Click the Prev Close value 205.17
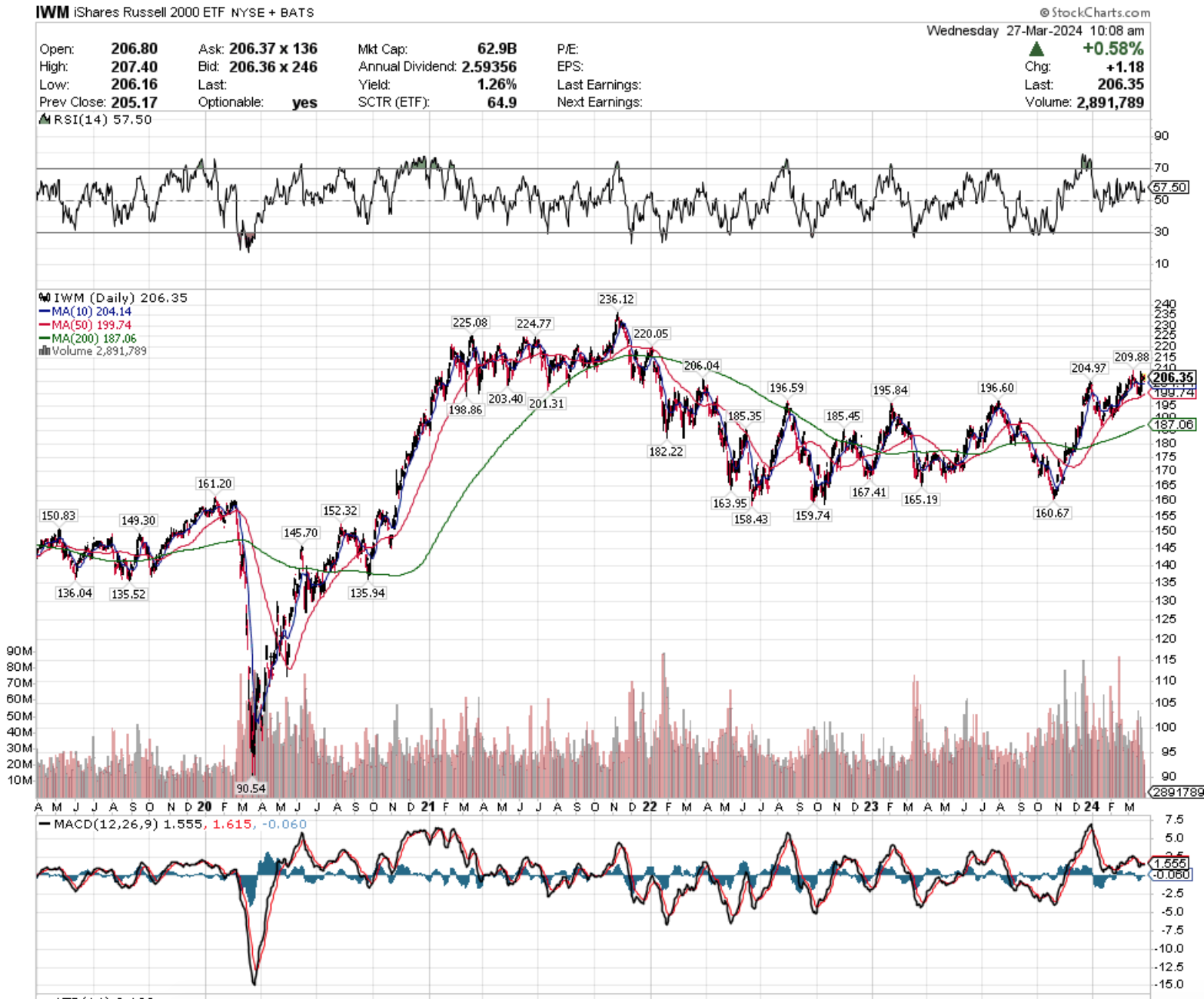 (x=134, y=102)
